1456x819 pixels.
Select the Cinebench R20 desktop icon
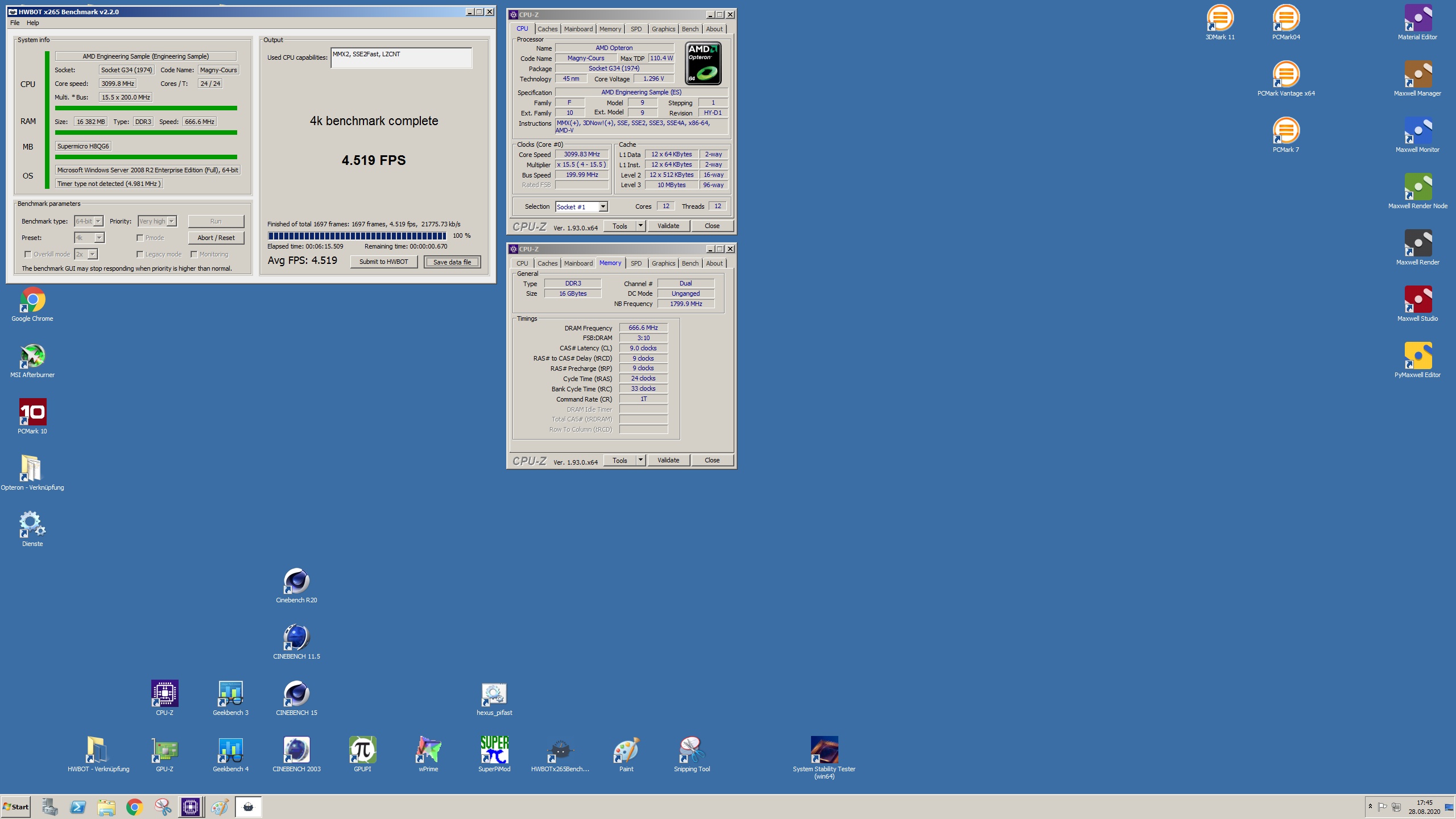tap(296, 586)
